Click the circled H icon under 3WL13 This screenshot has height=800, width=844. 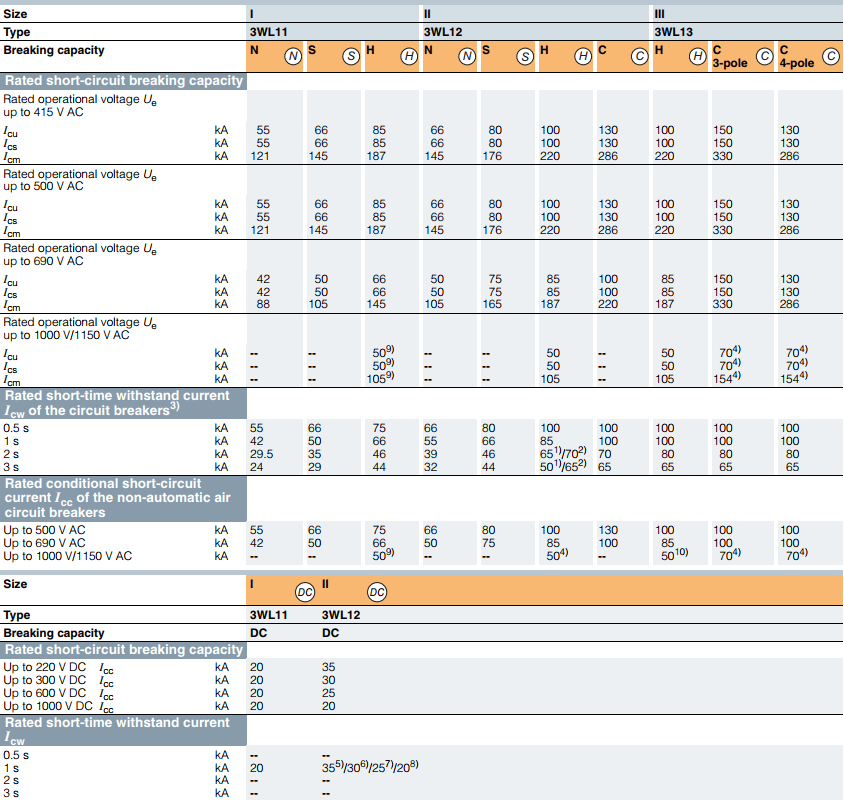[698, 57]
